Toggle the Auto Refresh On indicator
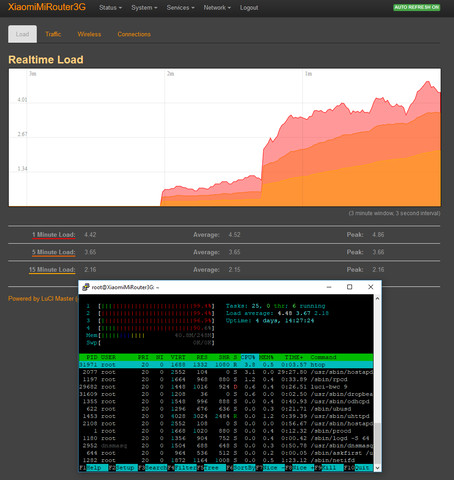This screenshot has width=454, height=480. pyautogui.click(x=416, y=7)
